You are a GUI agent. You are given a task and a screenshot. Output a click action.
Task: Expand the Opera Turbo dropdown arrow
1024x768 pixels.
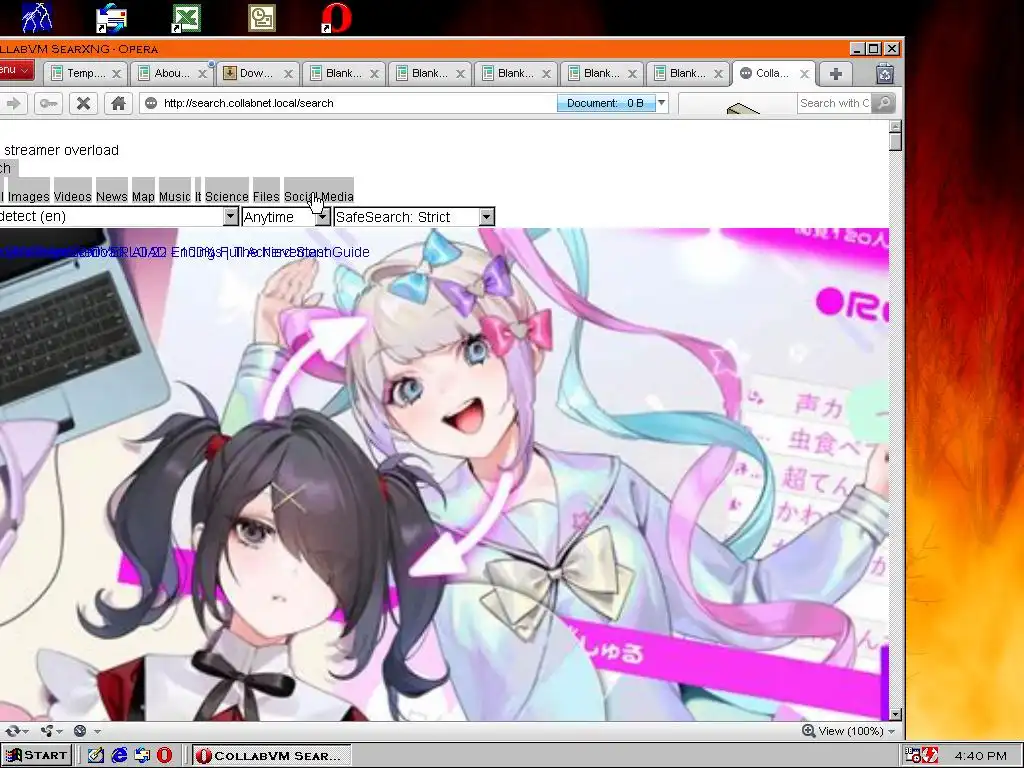[97, 731]
